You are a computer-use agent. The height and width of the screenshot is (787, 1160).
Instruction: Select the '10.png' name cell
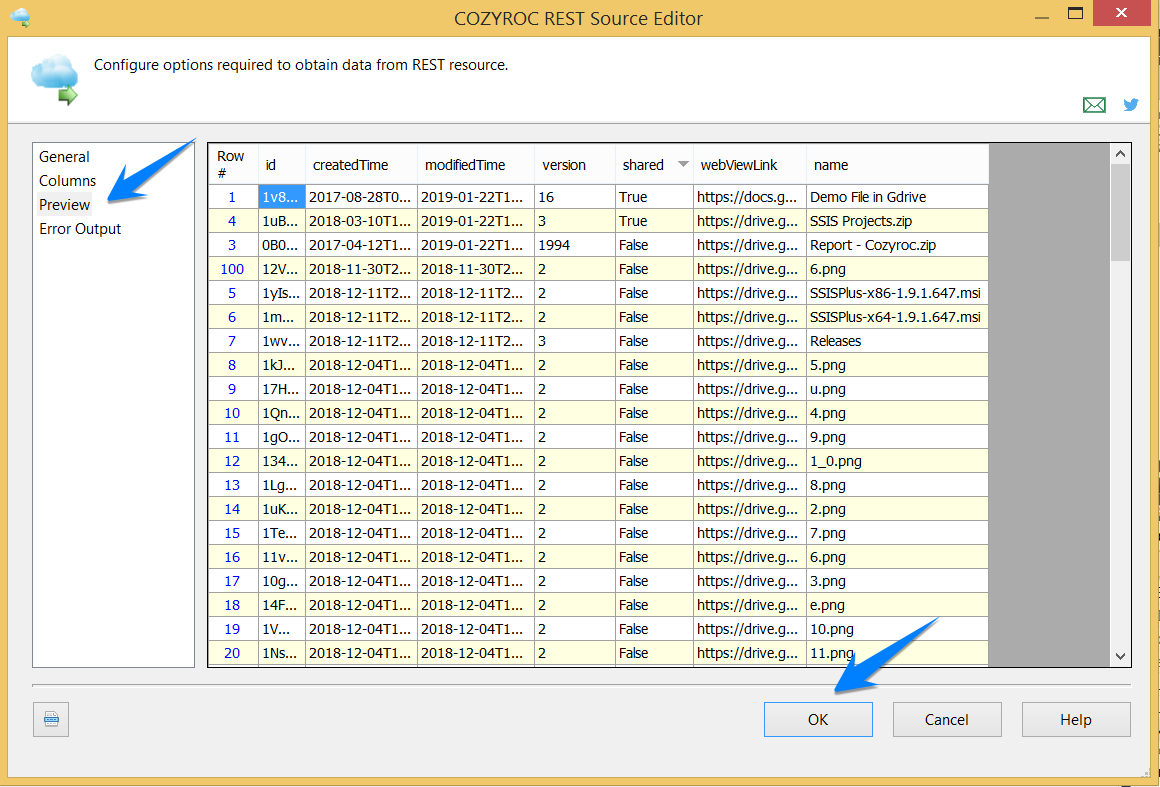pyautogui.click(x=897, y=629)
